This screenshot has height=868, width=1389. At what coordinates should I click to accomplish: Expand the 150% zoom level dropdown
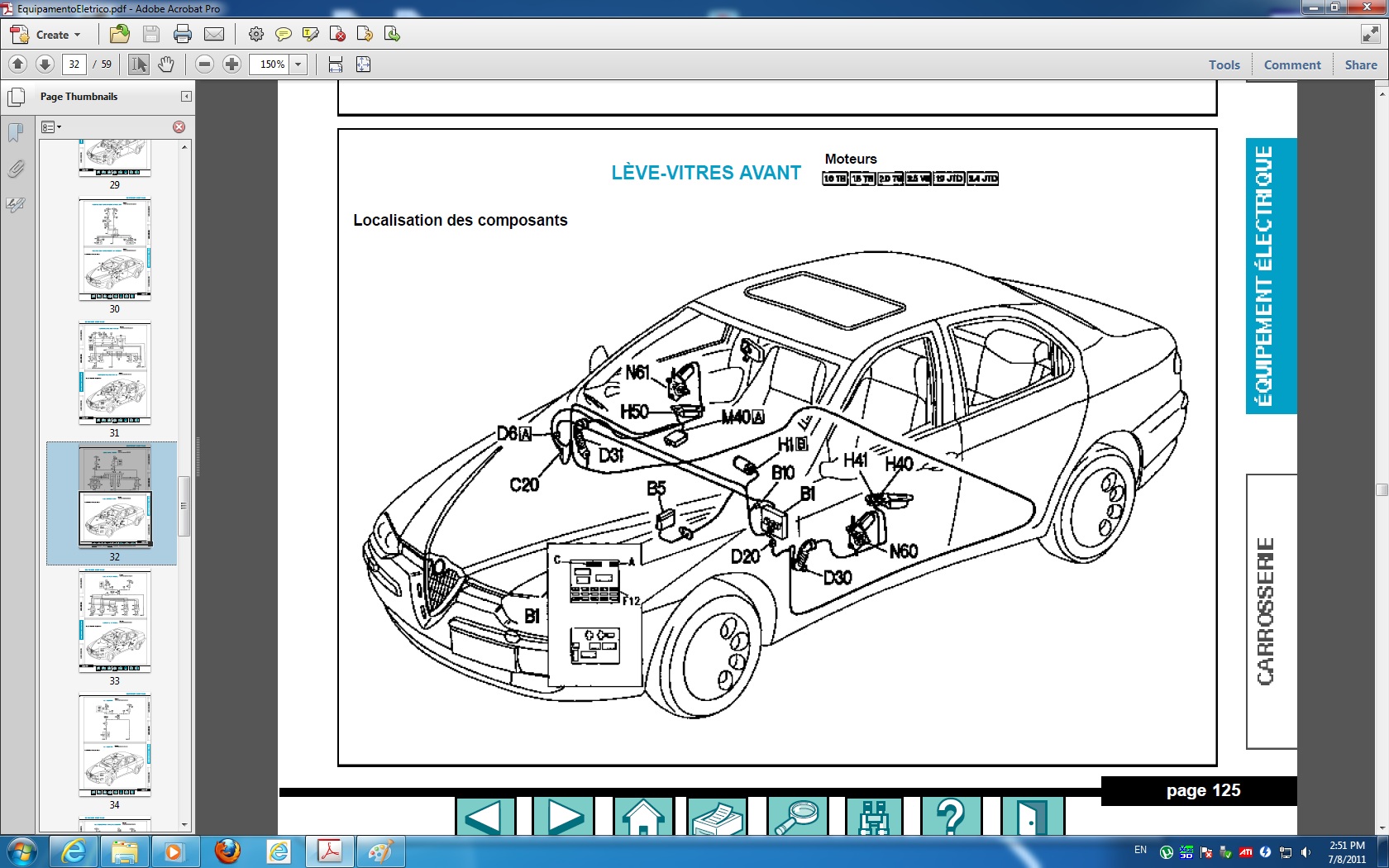click(x=298, y=64)
